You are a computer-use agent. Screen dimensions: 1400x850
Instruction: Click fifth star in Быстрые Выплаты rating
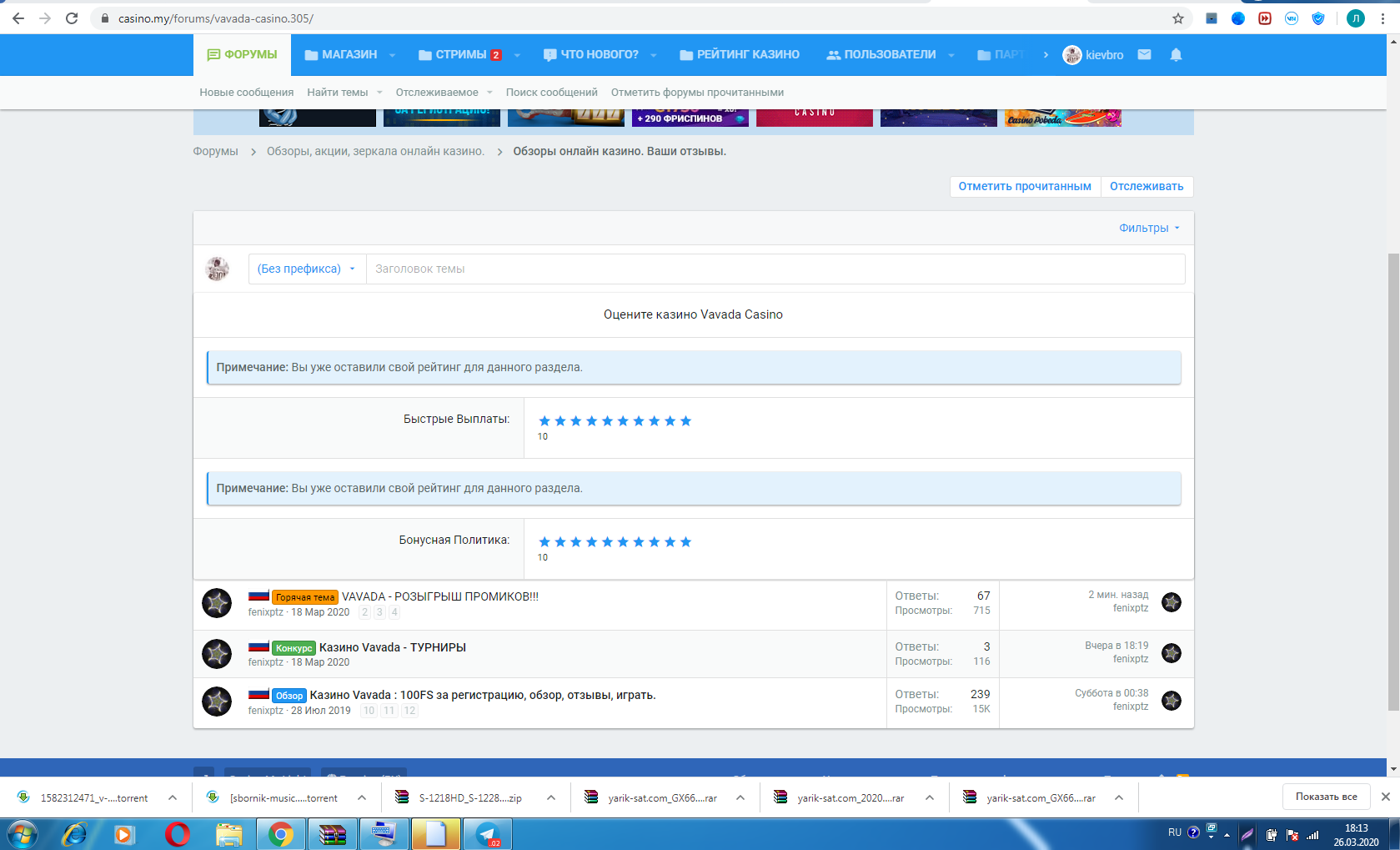click(607, 421)
